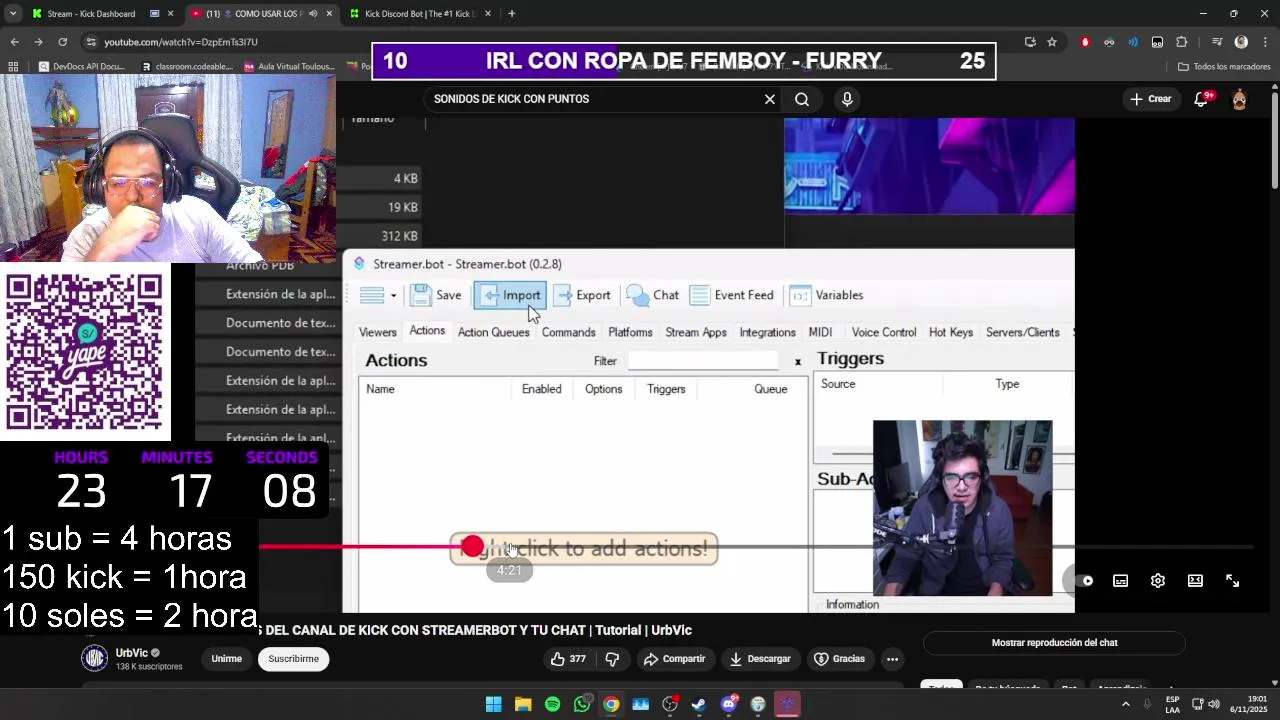The height and width of the screenshot is (720, 1280).
Task: Toggle the YouTube autoplay switch
Action: pyautogui.click(x=1084, y=581)
